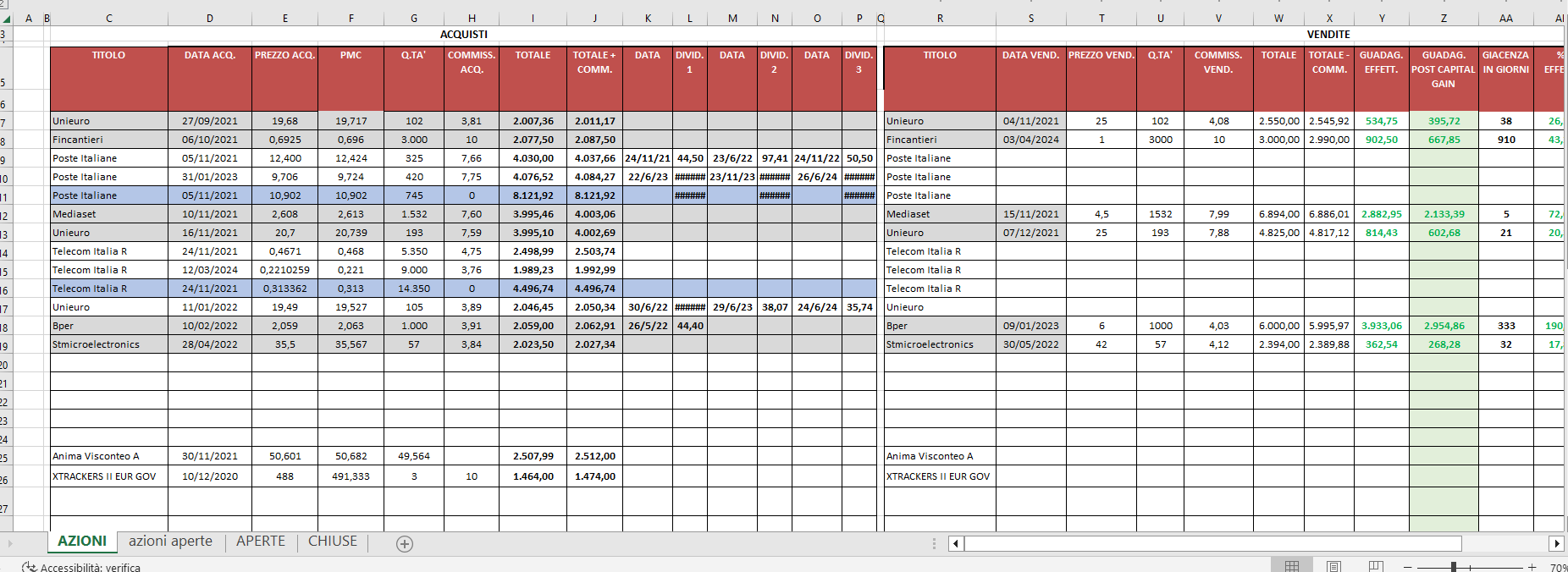Switch to the azioni aperte sheet
The width and height of the screenshot is (1568, 572).
coord(170,542)
